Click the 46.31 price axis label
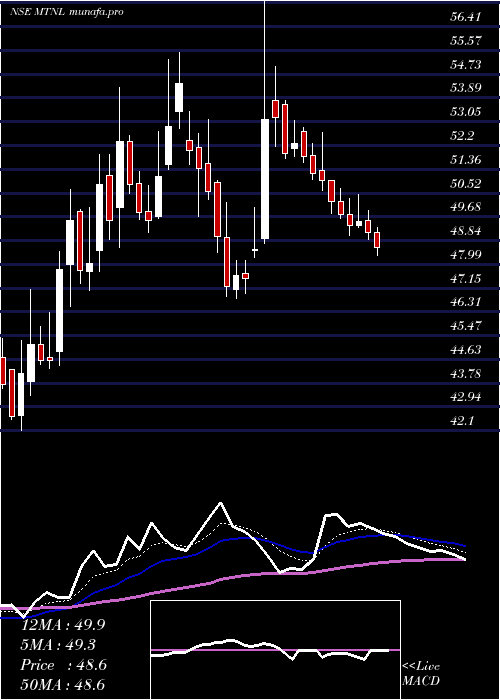The width and height of the screenshot is (500, 700). point(466,302)
